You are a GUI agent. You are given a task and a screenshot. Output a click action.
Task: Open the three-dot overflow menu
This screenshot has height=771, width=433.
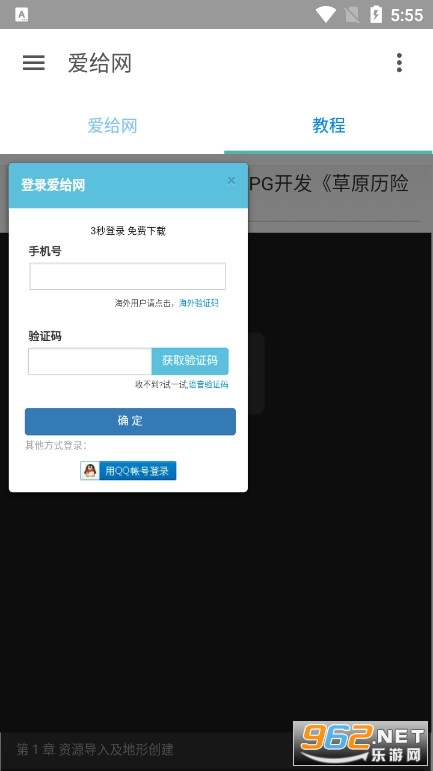click(x=399, y=63)
